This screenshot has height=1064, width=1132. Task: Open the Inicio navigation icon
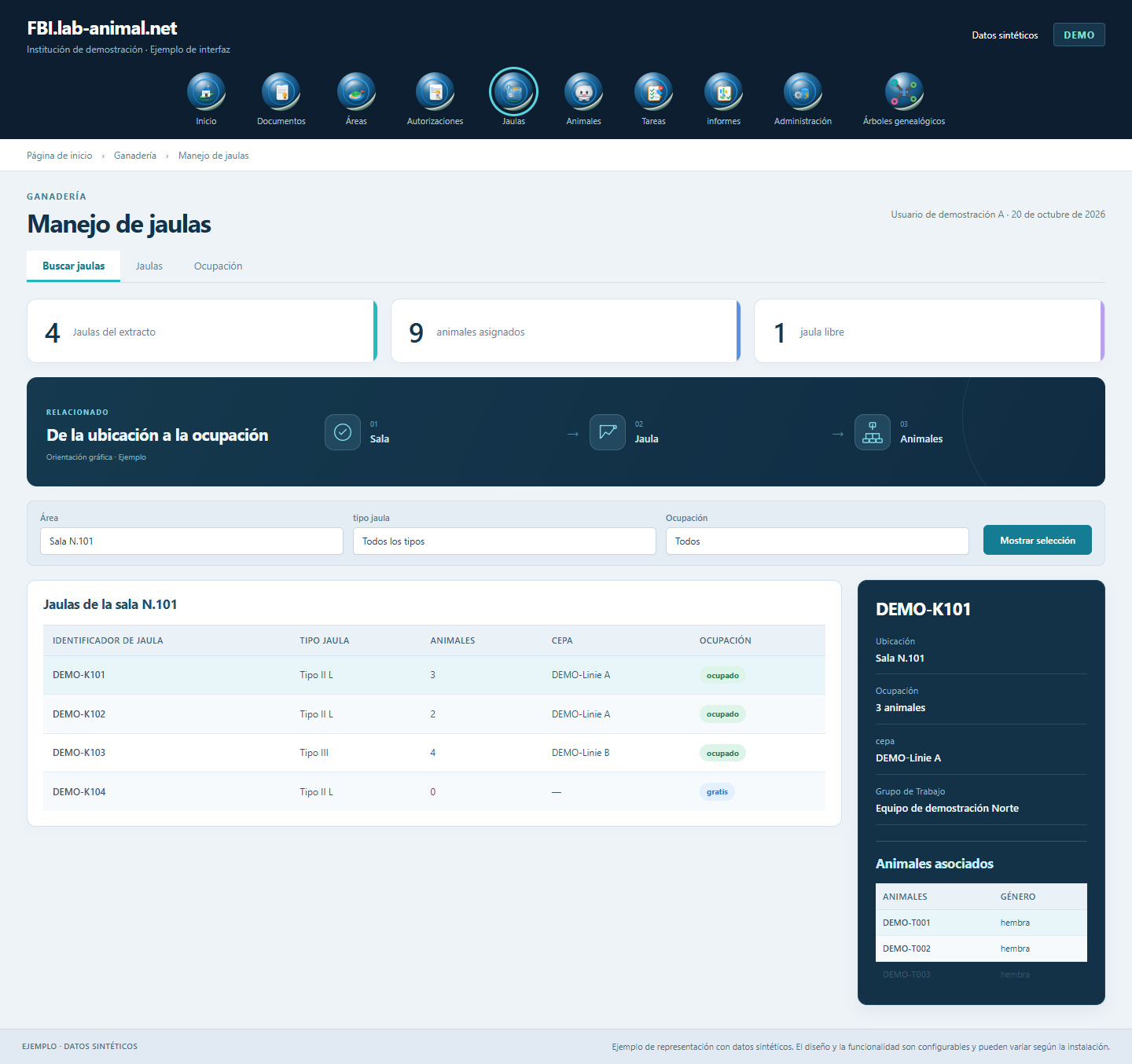click(206, 92)
